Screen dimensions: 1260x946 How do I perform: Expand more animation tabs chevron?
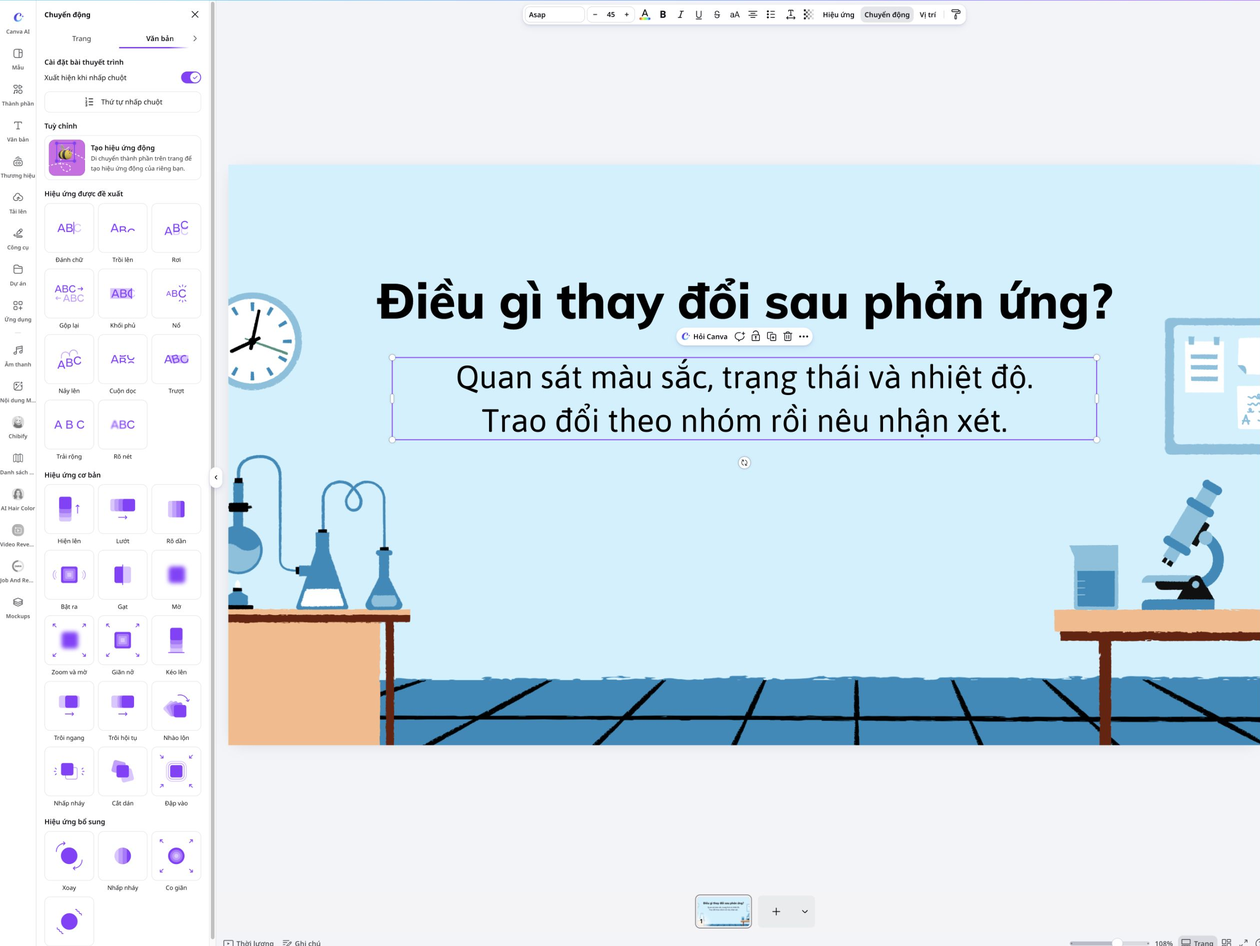tap(195, 38)
